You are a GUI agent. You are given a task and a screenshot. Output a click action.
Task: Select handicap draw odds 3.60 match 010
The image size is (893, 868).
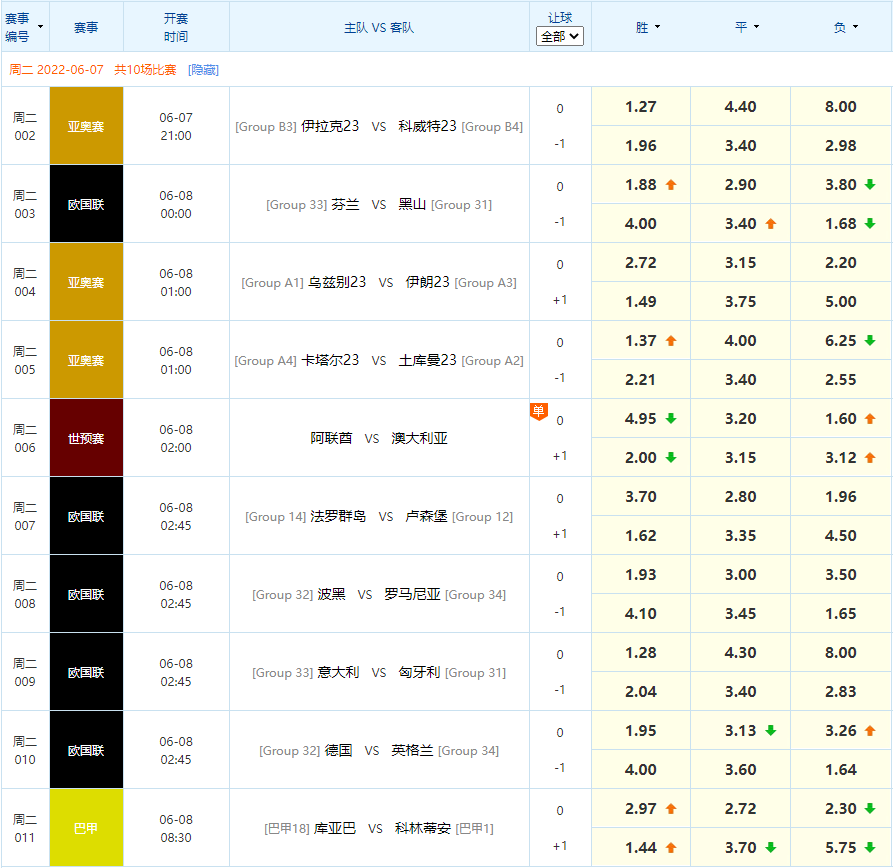740,770
